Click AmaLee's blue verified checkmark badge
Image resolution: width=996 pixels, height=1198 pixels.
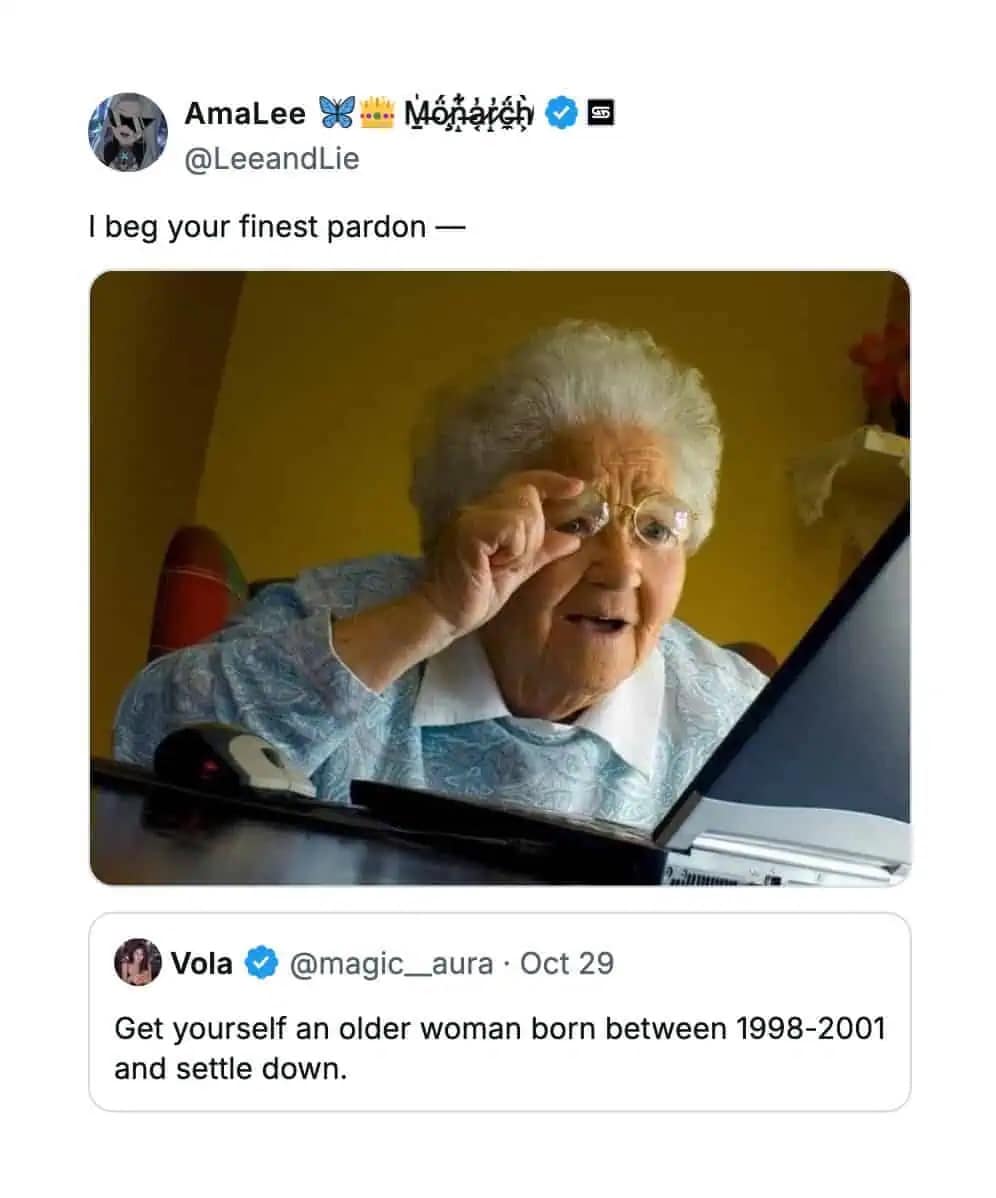[x=562, y=113]
